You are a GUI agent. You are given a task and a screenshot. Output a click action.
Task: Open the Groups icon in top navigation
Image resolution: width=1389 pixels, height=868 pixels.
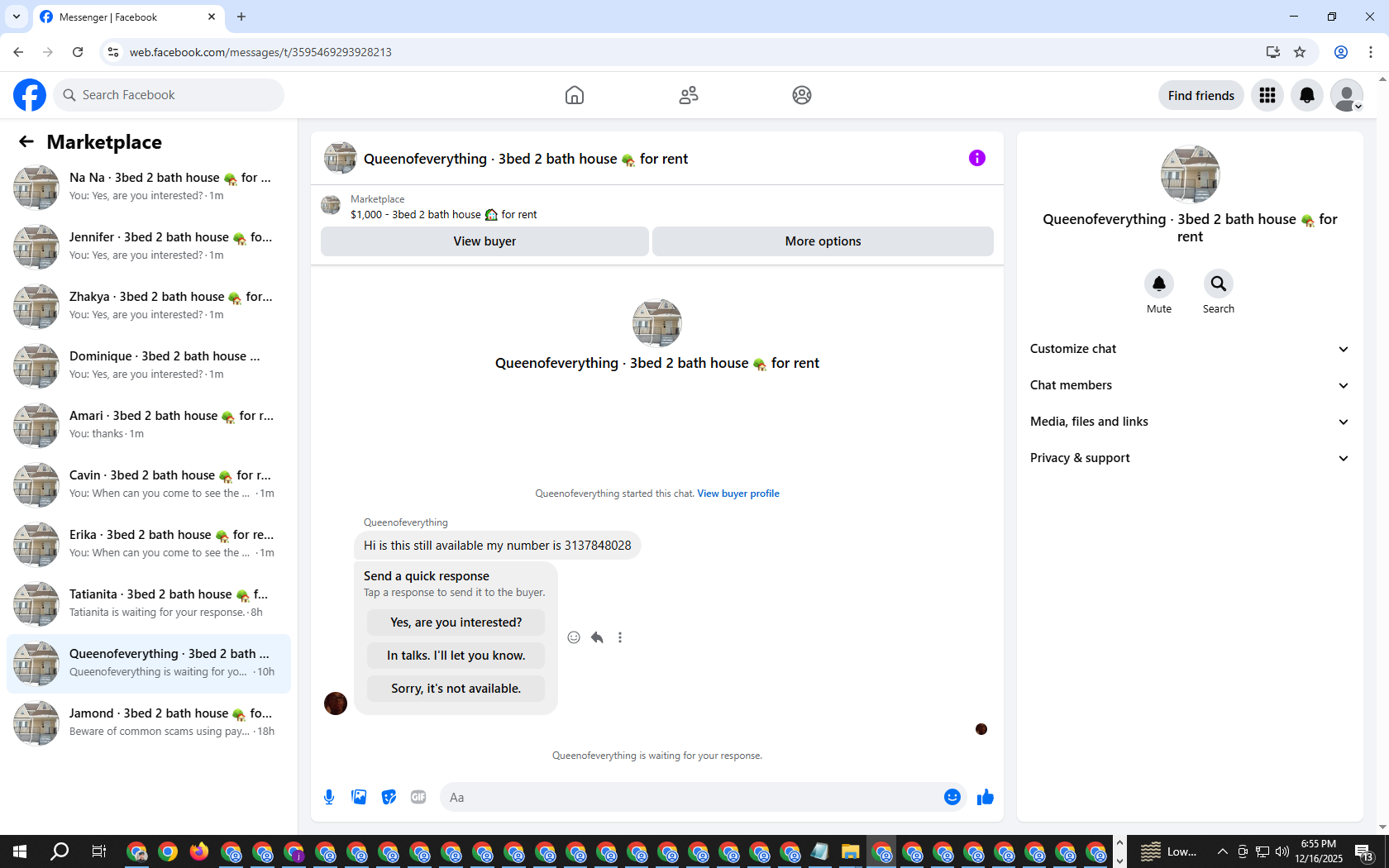tap(802, 95)
